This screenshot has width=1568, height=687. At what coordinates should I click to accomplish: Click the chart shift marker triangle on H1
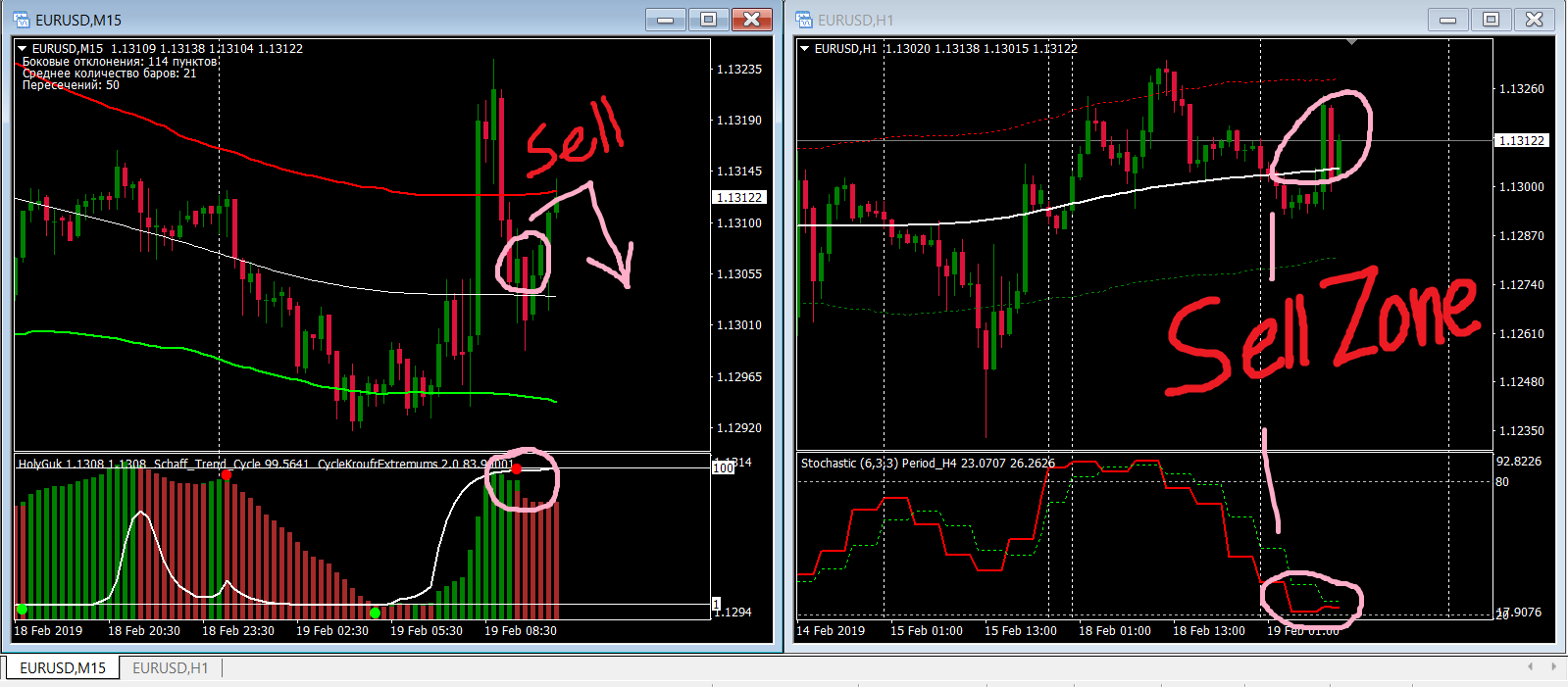pos(1351,42)
